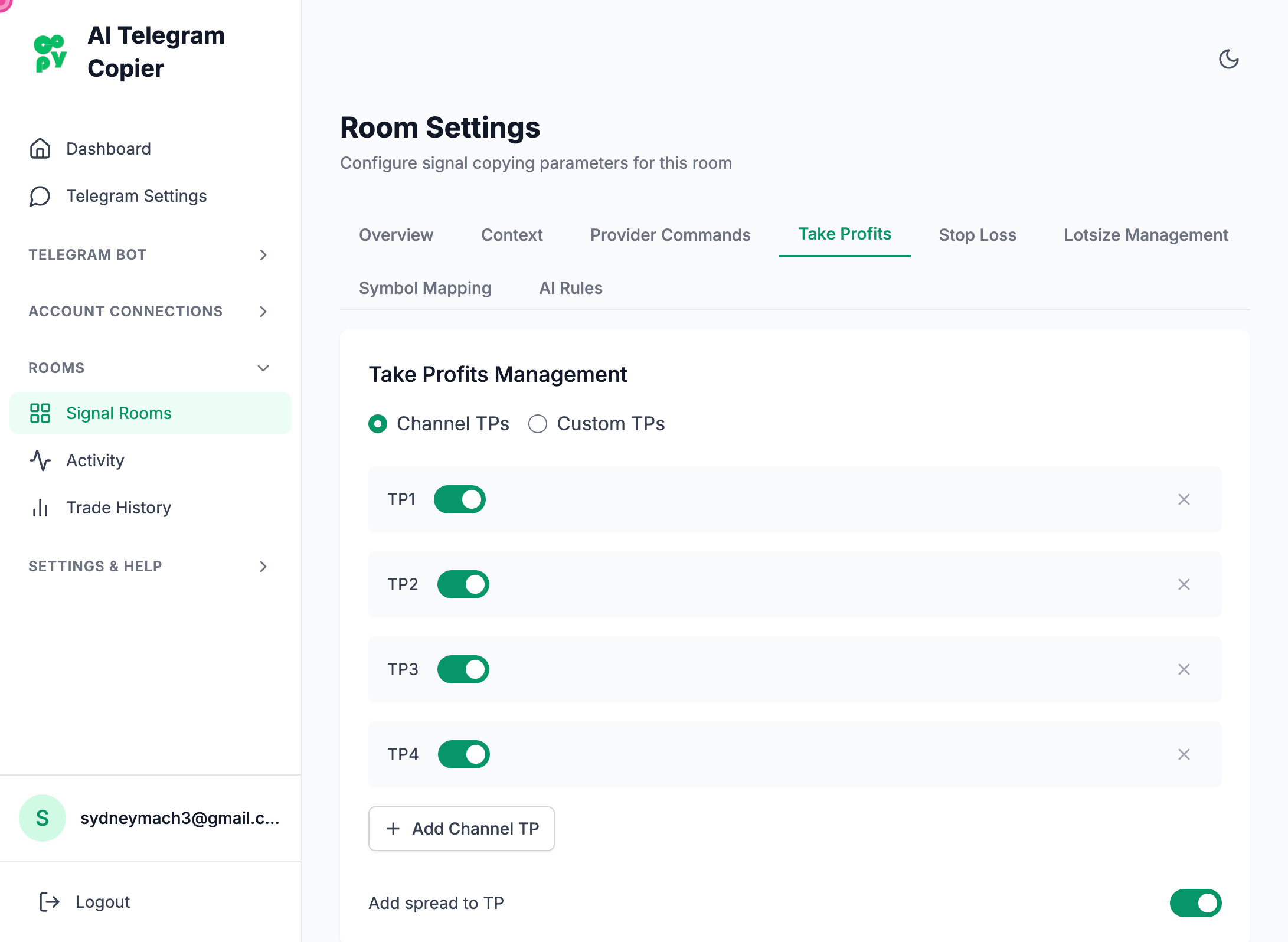Switch to the Stop Loss tab
This screenshot has width=1288, height=942.
(x=978, y=235)
